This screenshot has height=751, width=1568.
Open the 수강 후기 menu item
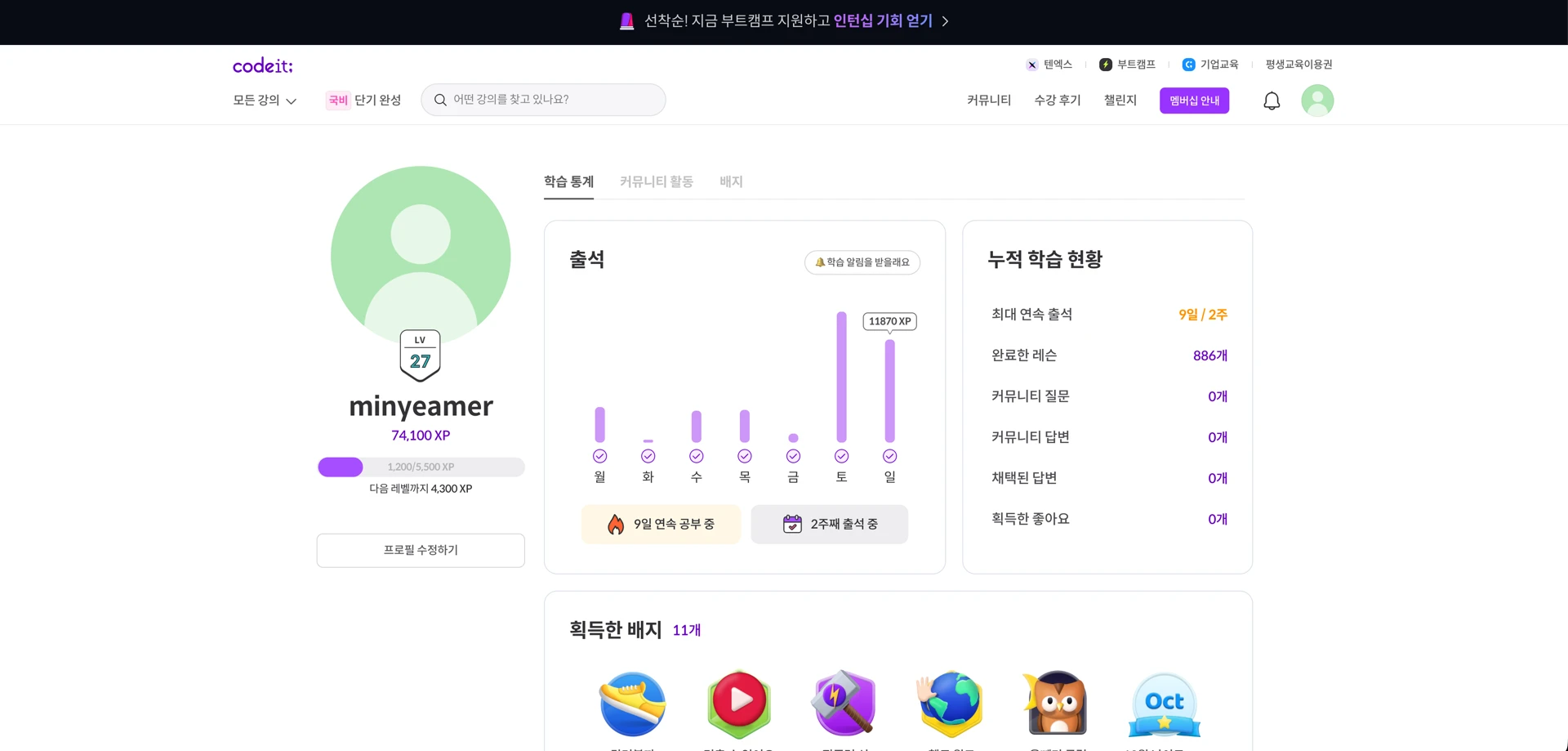pos(1057,101)
